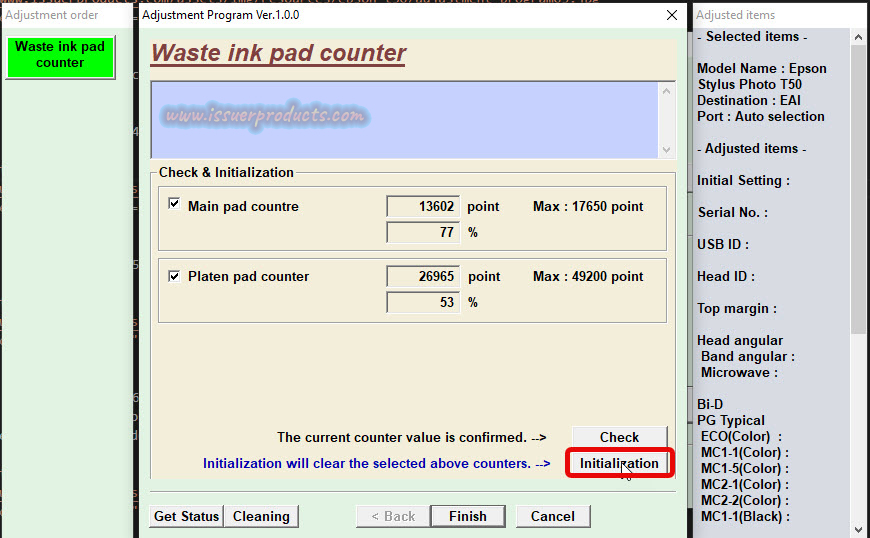
Task: Cancel the adjustment dialog
Action: pyautogui.click(x=553, y=516)
